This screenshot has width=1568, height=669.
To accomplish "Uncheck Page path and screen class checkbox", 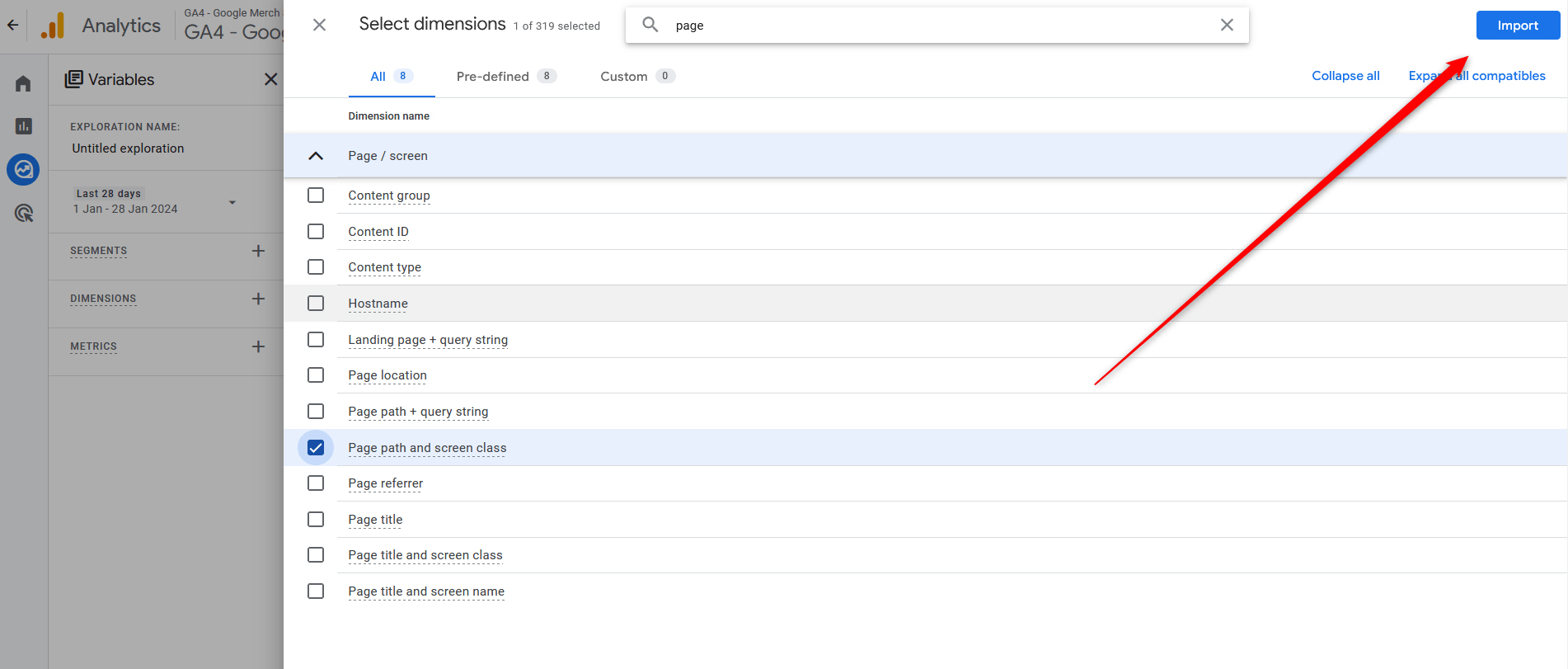I will pos(316,448).
